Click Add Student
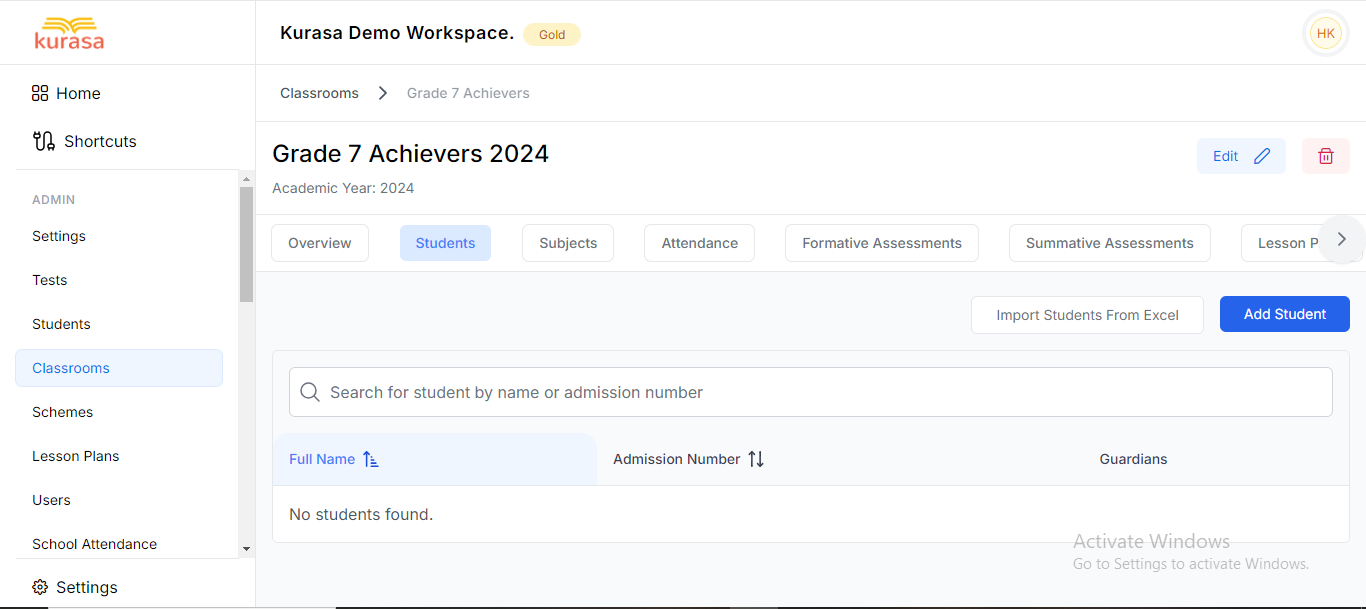Image resolution: width=1366 pixels, height=609 pixels. click(1284, 313)
